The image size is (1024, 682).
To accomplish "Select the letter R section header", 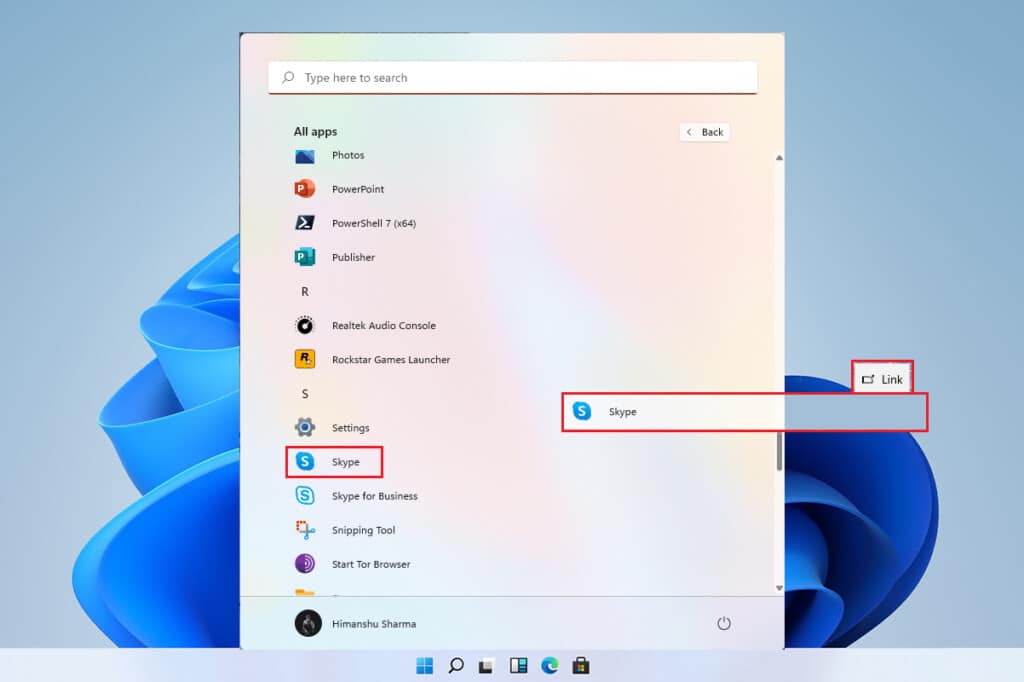I will [305, 292].
